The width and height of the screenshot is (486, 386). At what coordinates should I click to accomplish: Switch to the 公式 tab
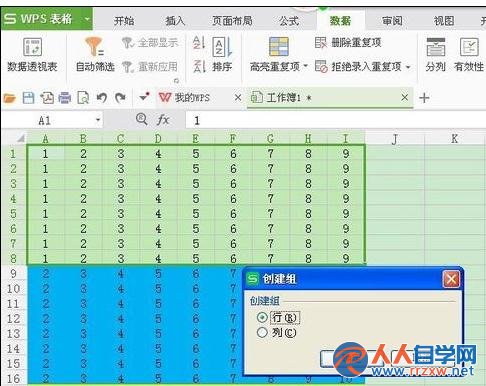point(289,21)
